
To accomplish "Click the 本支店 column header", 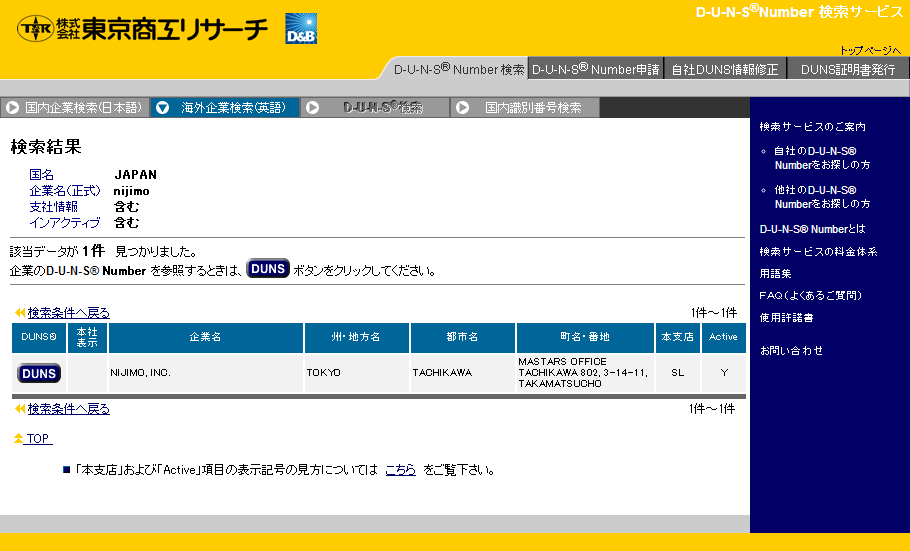I will pyautogui.click(x=677, y=337).
